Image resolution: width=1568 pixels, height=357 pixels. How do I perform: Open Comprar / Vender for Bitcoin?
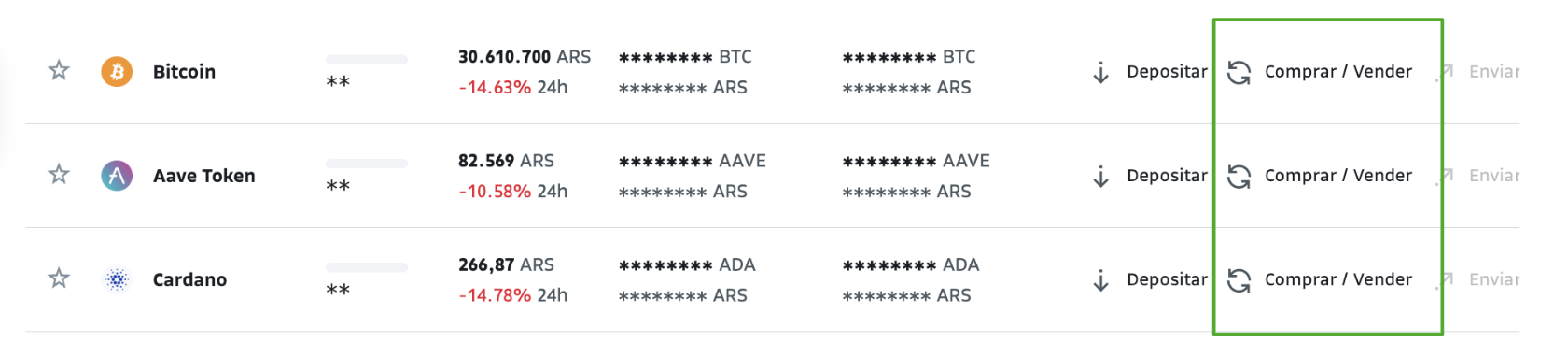click(x=1338, y=72)
